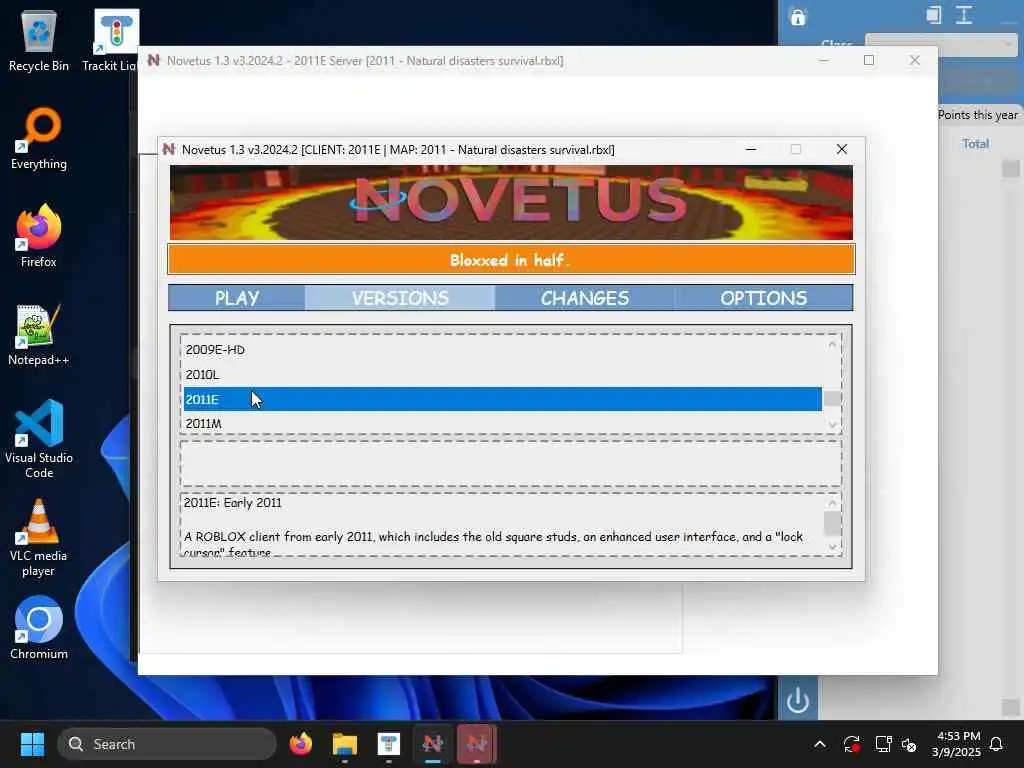Click the muted volume tray icon
This screenshot has height=768, width=1024.
(909, 744)
